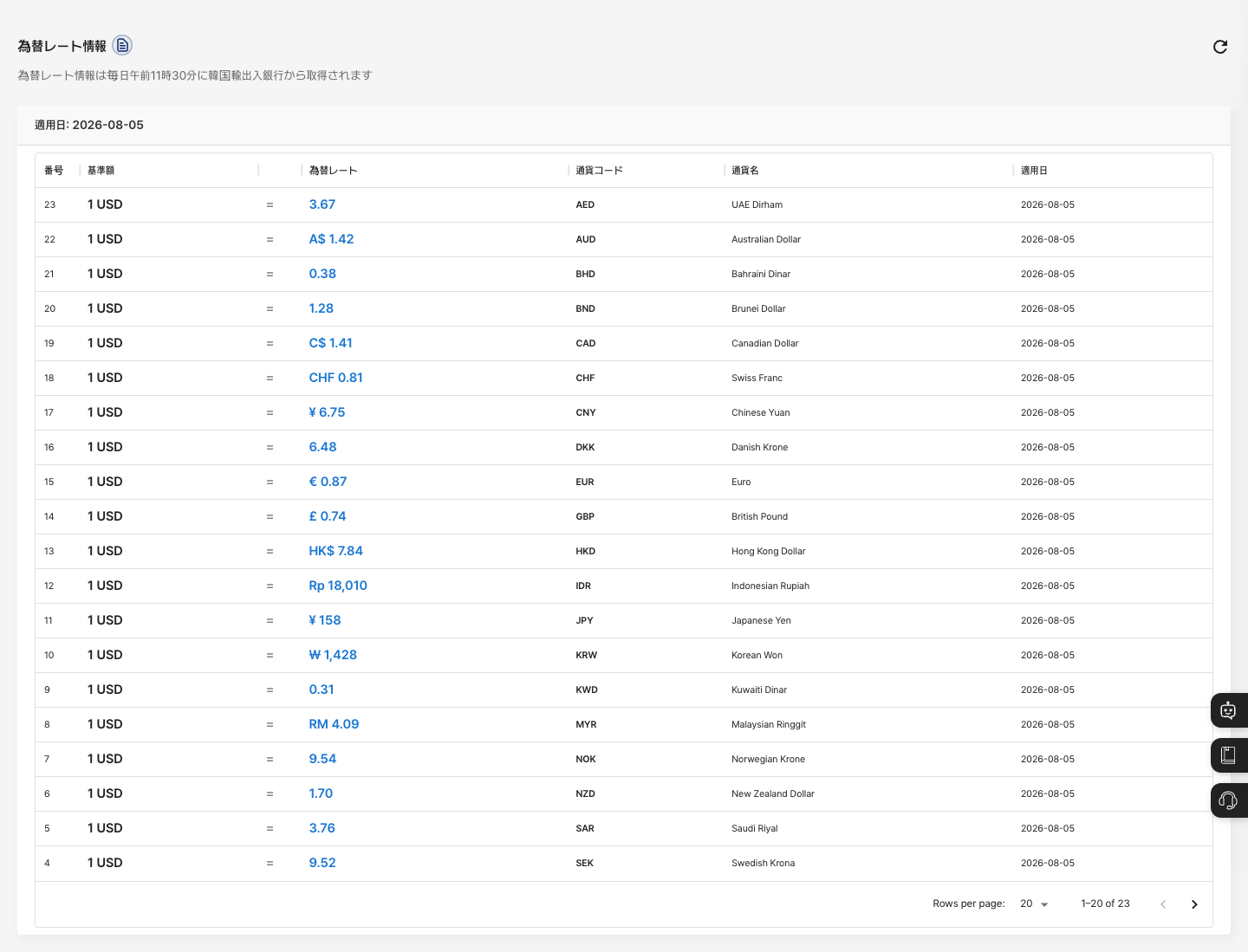
Task: Click the KRW currency code cell
Action: [587, 656]
